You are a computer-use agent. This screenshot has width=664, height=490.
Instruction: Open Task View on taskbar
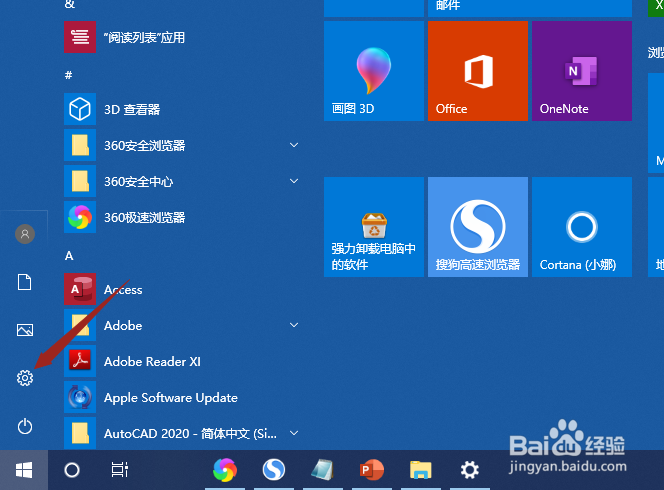coord(120,470)
